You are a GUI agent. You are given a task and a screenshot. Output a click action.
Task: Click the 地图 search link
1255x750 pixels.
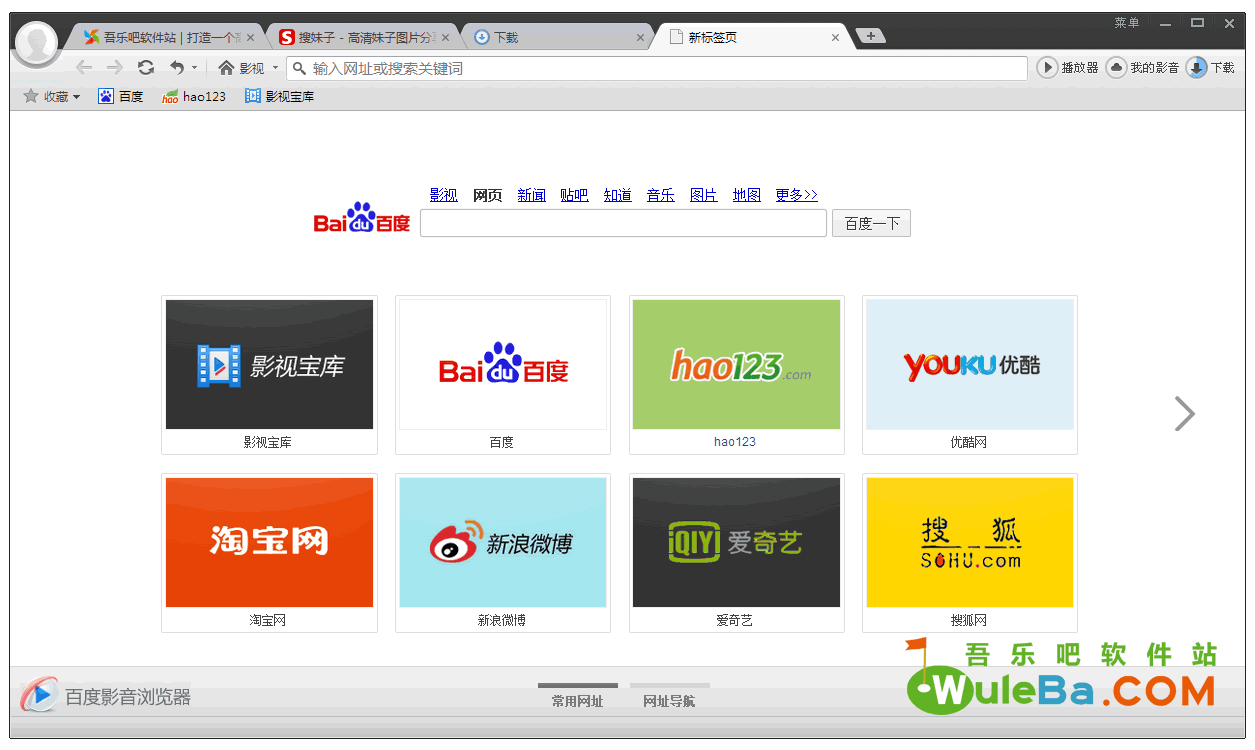(x=746, y=195)
